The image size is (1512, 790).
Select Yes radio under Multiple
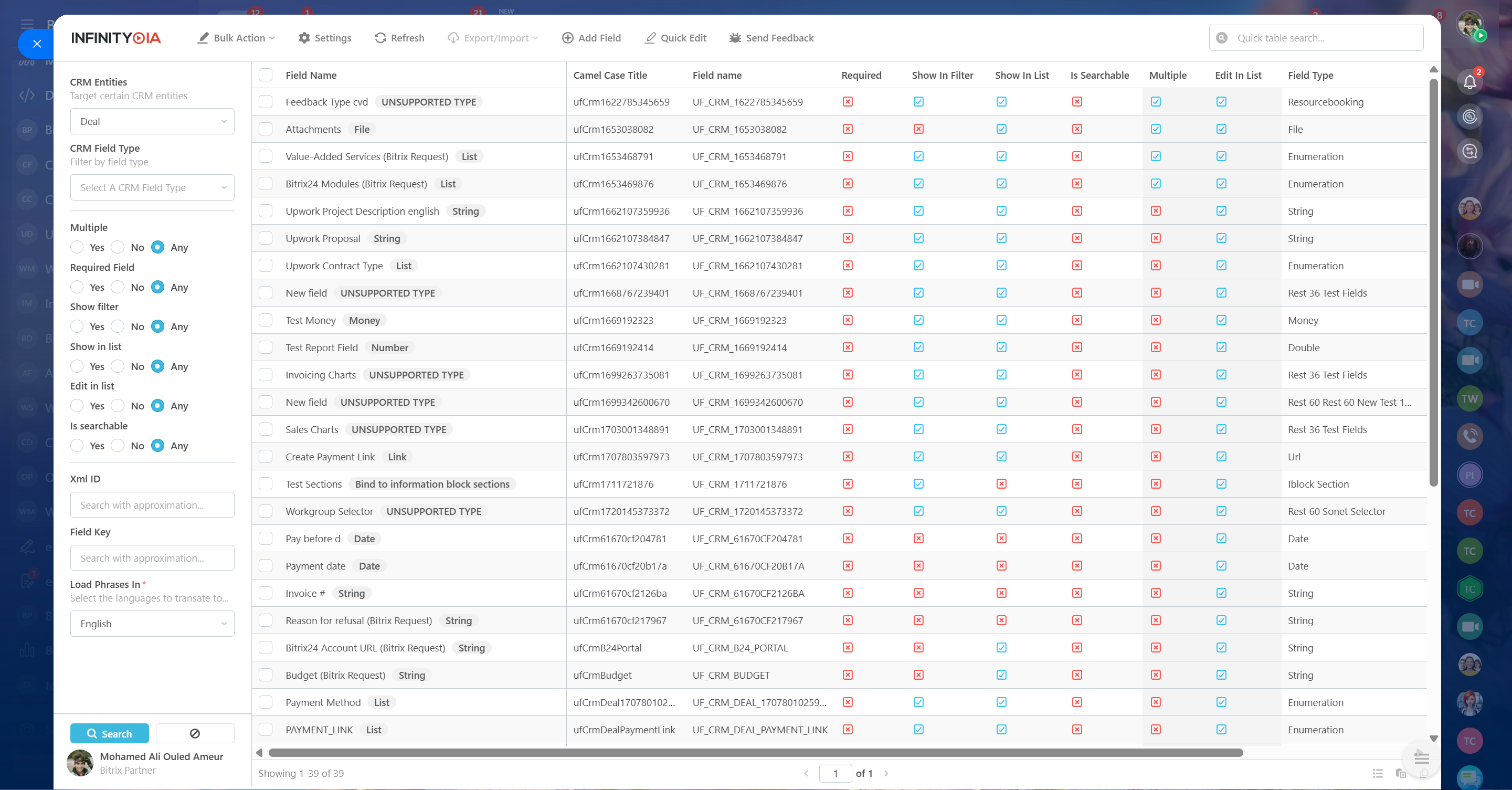click(x=77, y=248)
